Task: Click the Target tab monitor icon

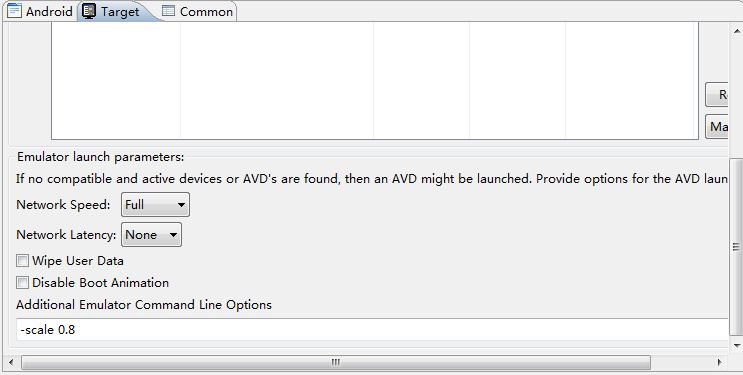Action: point(89,11)
